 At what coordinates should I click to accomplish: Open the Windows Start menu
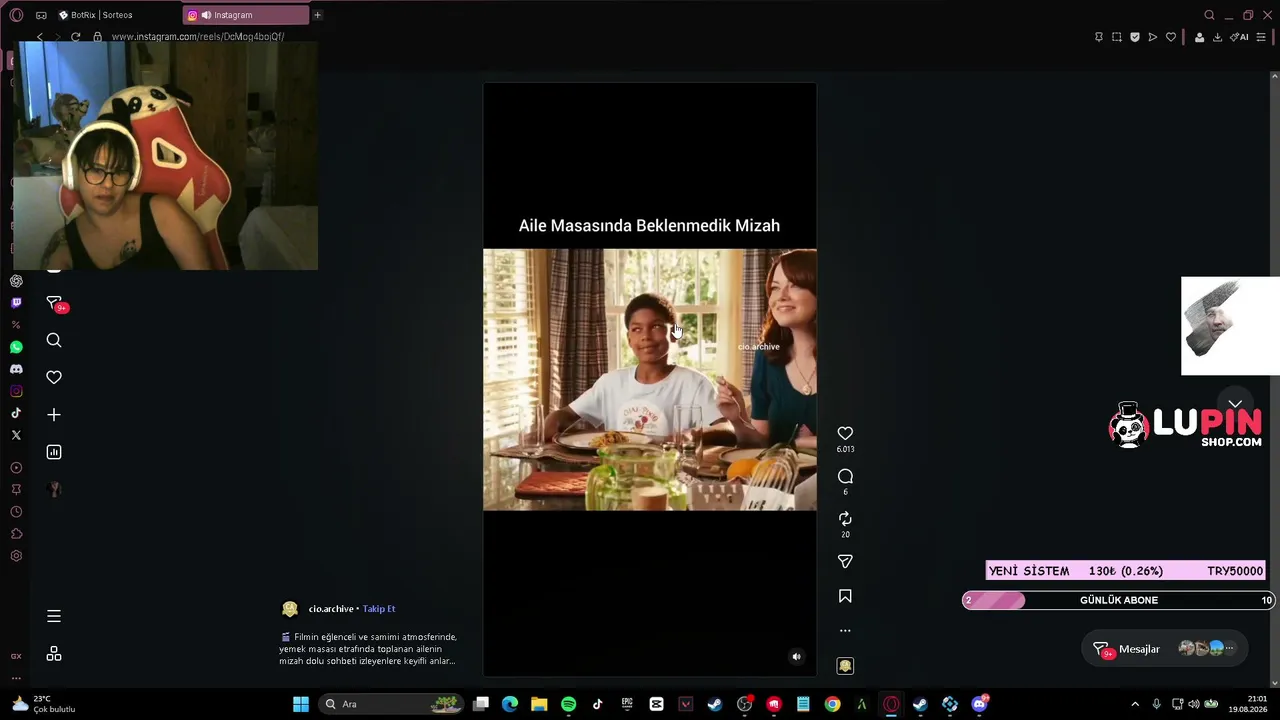pos(301,704)
